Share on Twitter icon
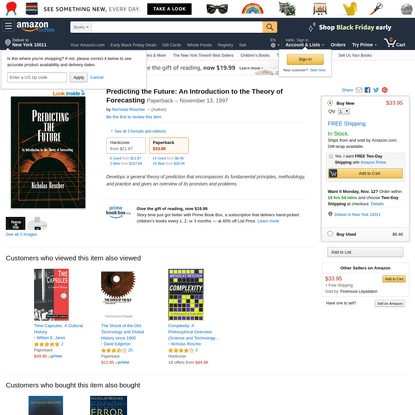Screen dimensions: 415x415 coord(376,90)
